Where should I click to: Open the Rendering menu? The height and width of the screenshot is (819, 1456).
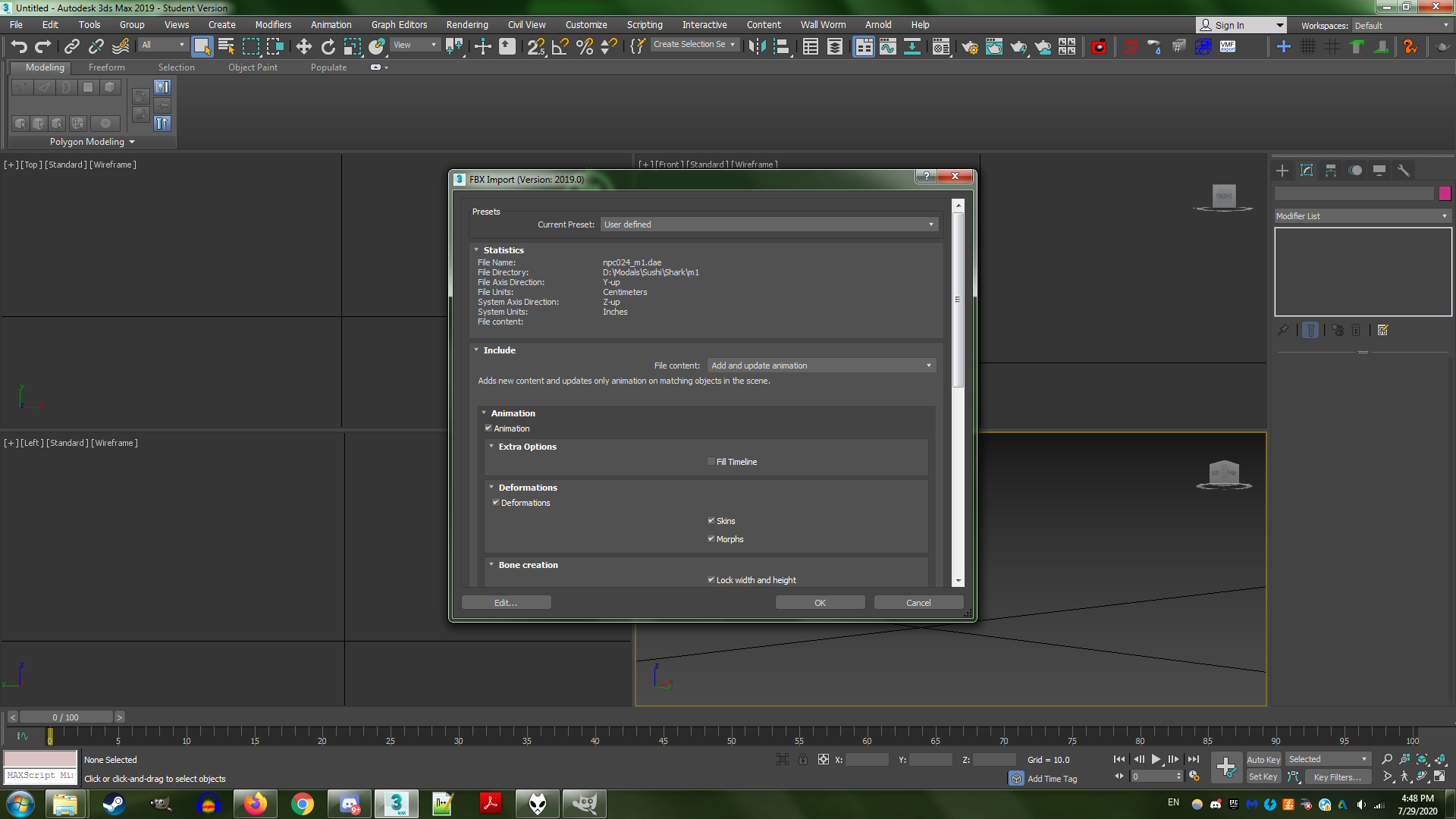coord(467,25)
